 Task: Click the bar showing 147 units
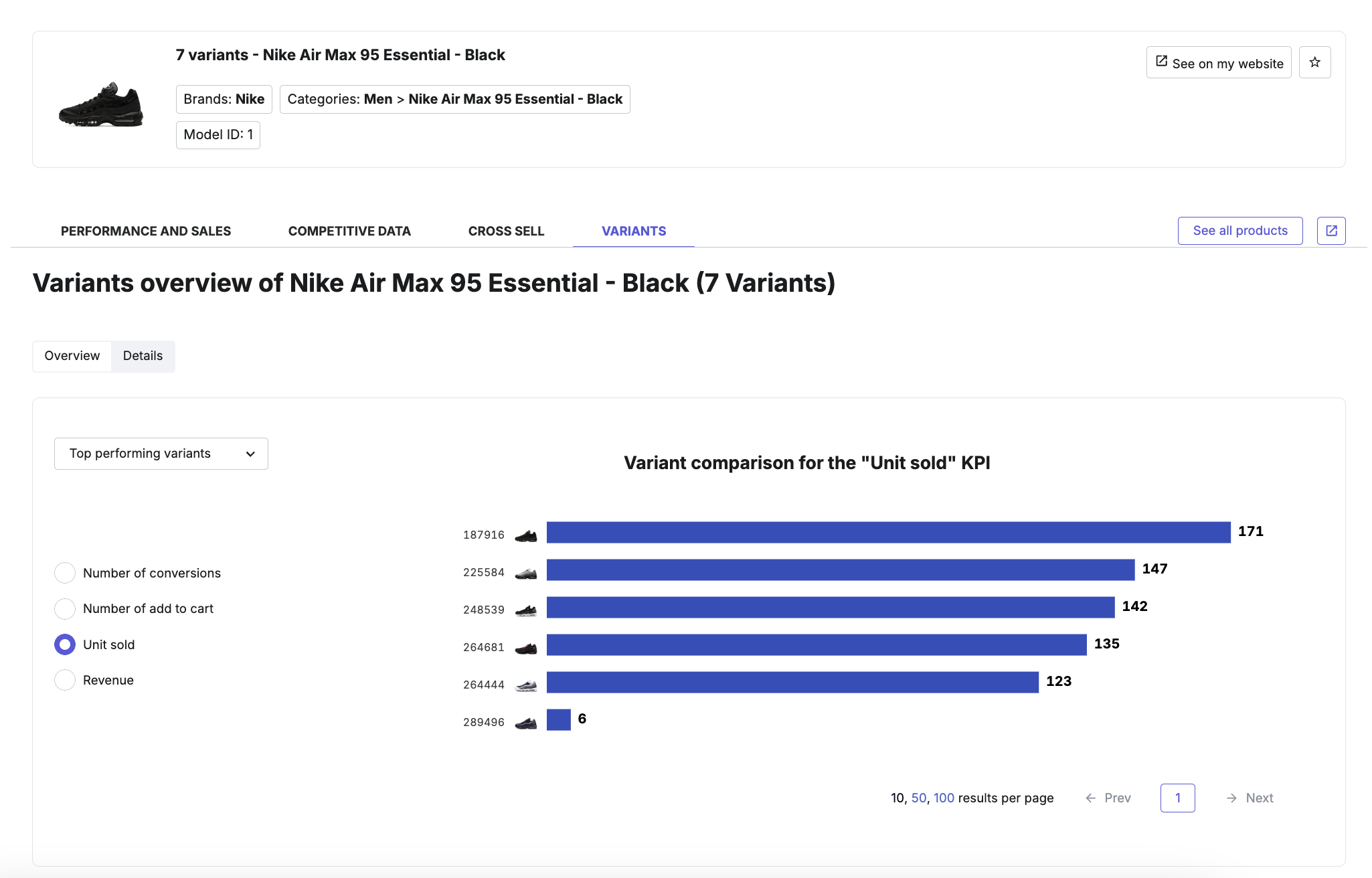pyautogui.click(x=841, y=569)
